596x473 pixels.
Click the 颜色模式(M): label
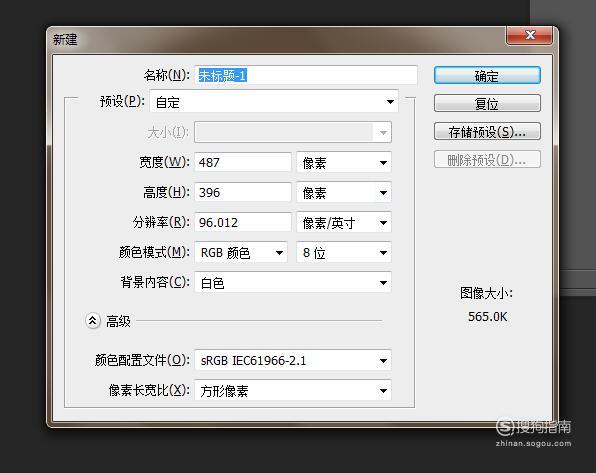coord(154,252)
